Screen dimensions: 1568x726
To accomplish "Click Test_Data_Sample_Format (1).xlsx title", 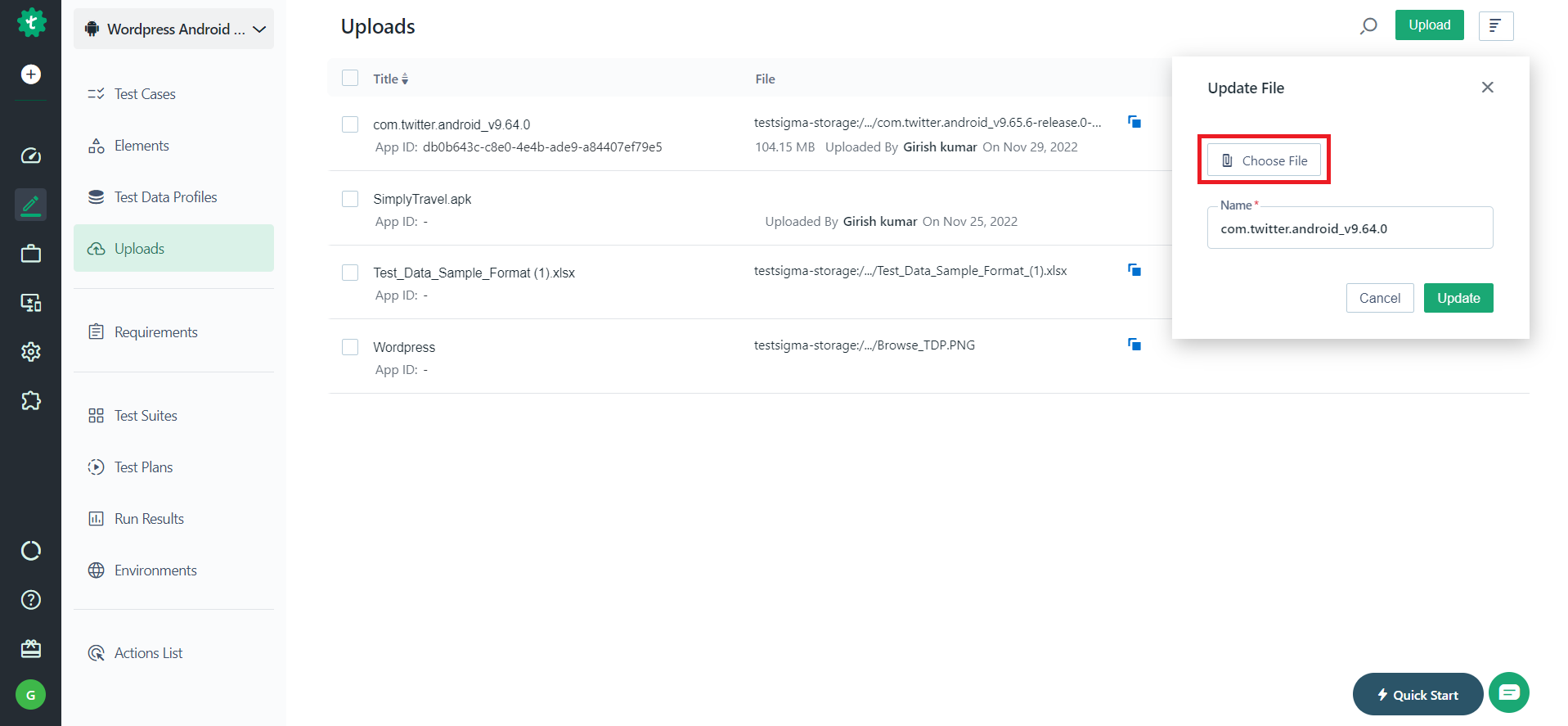I will pyautogui.click(x=474, y=273).
